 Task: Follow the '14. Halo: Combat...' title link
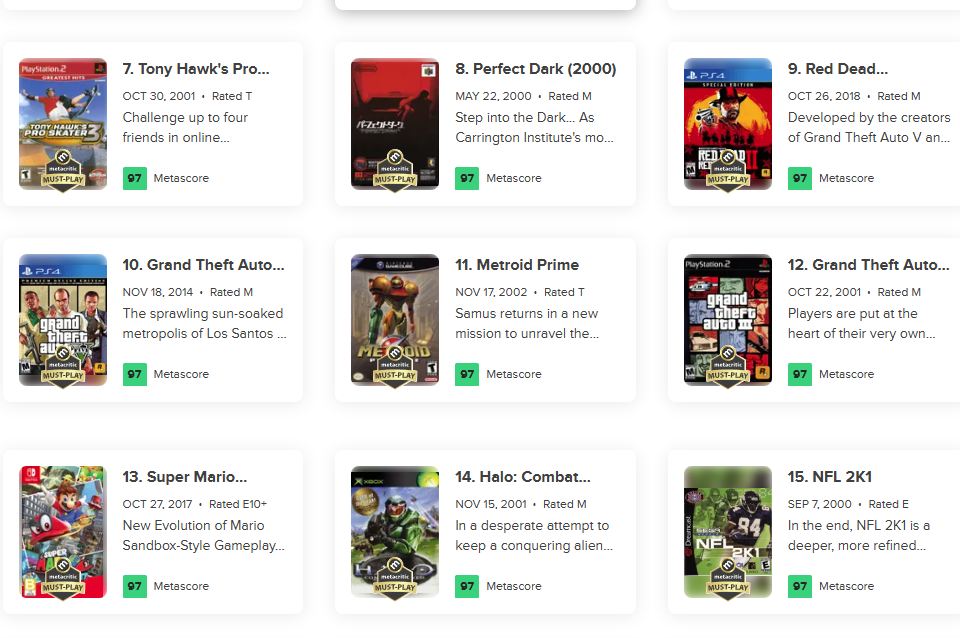coord(523,477)
